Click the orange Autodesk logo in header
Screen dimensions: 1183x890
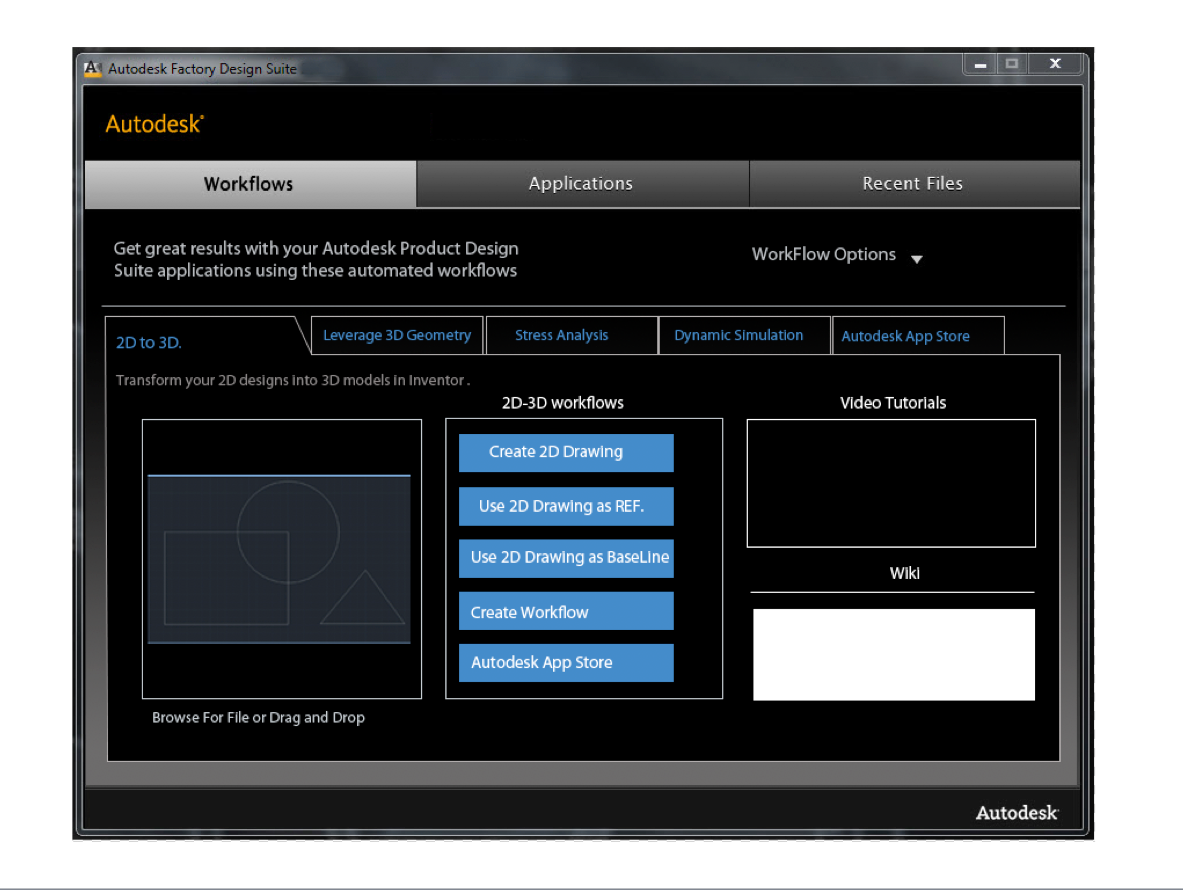[155, 124]
